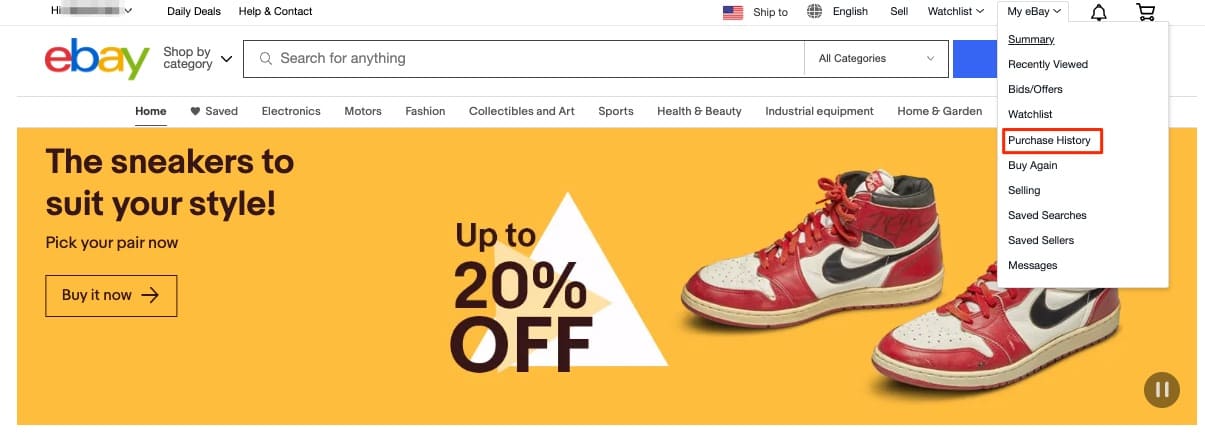Open Messages from My eBay menu
The height and width of the screenshot is (439, 1205).
[x=1032, y=265]
